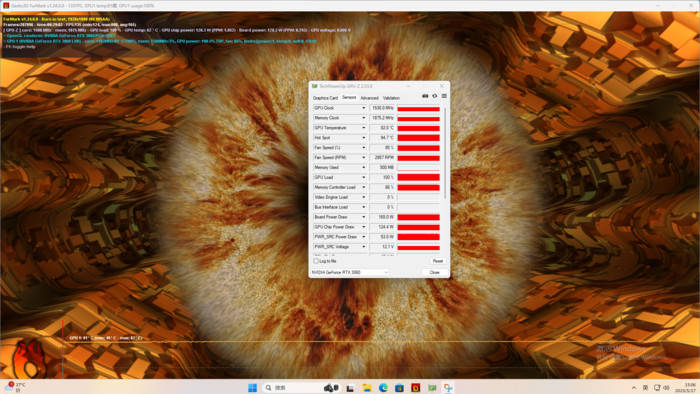Open the Task View taskbar icon

click(350, 387)
